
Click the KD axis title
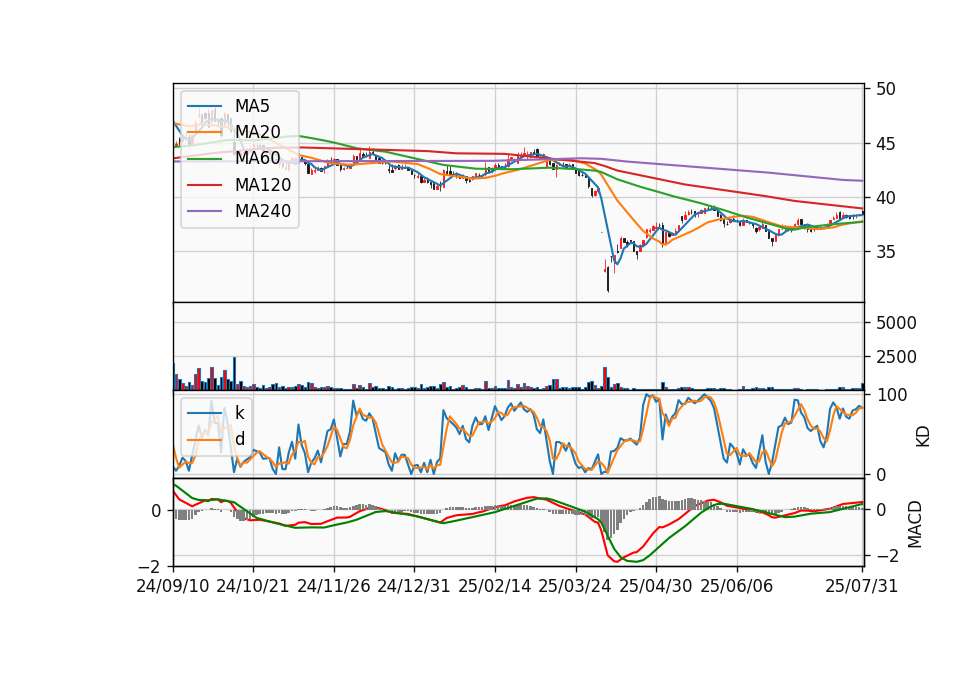tap(923, 437)
